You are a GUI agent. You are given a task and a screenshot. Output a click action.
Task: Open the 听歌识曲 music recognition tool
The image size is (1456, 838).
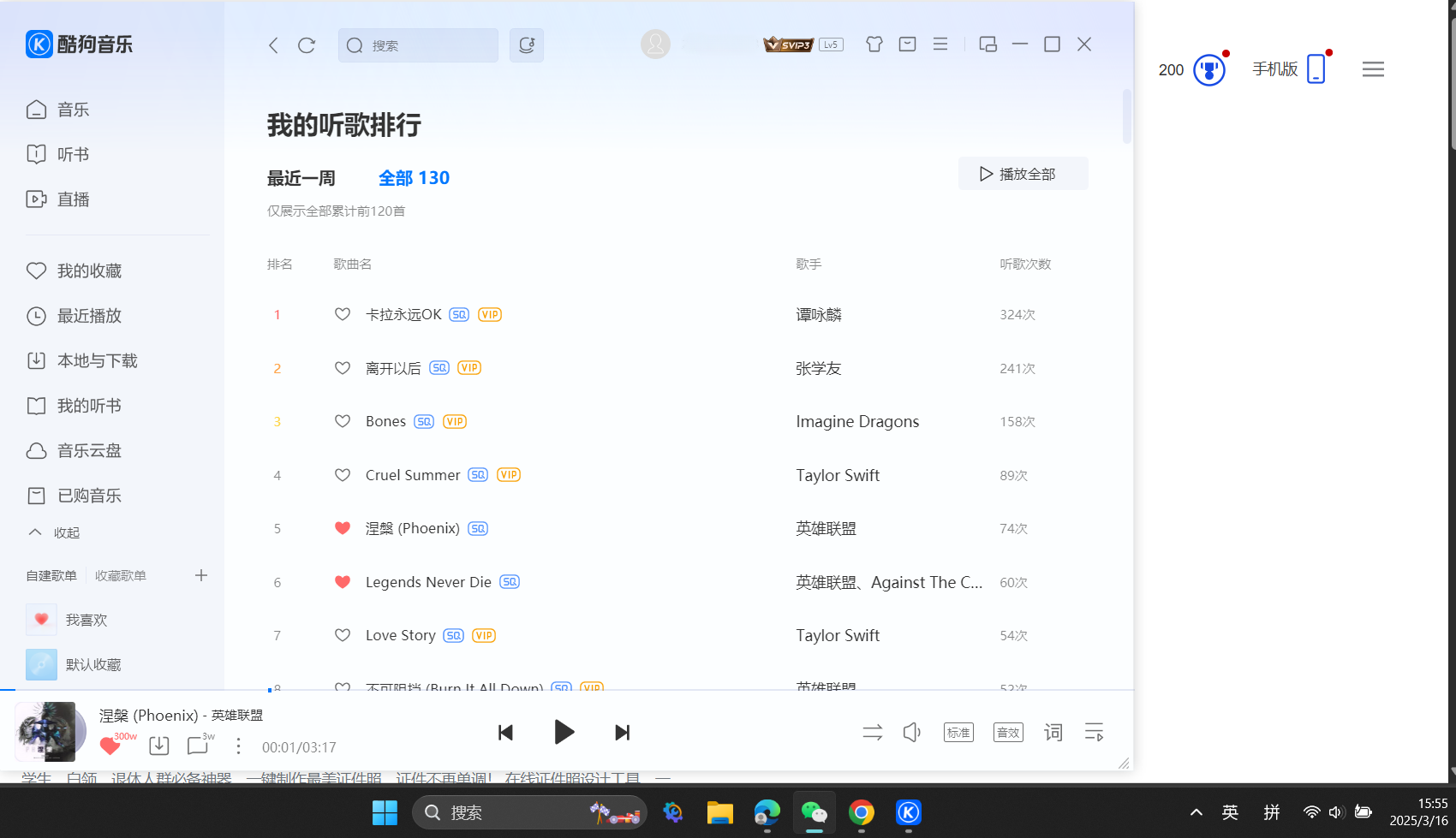(527, 45)
